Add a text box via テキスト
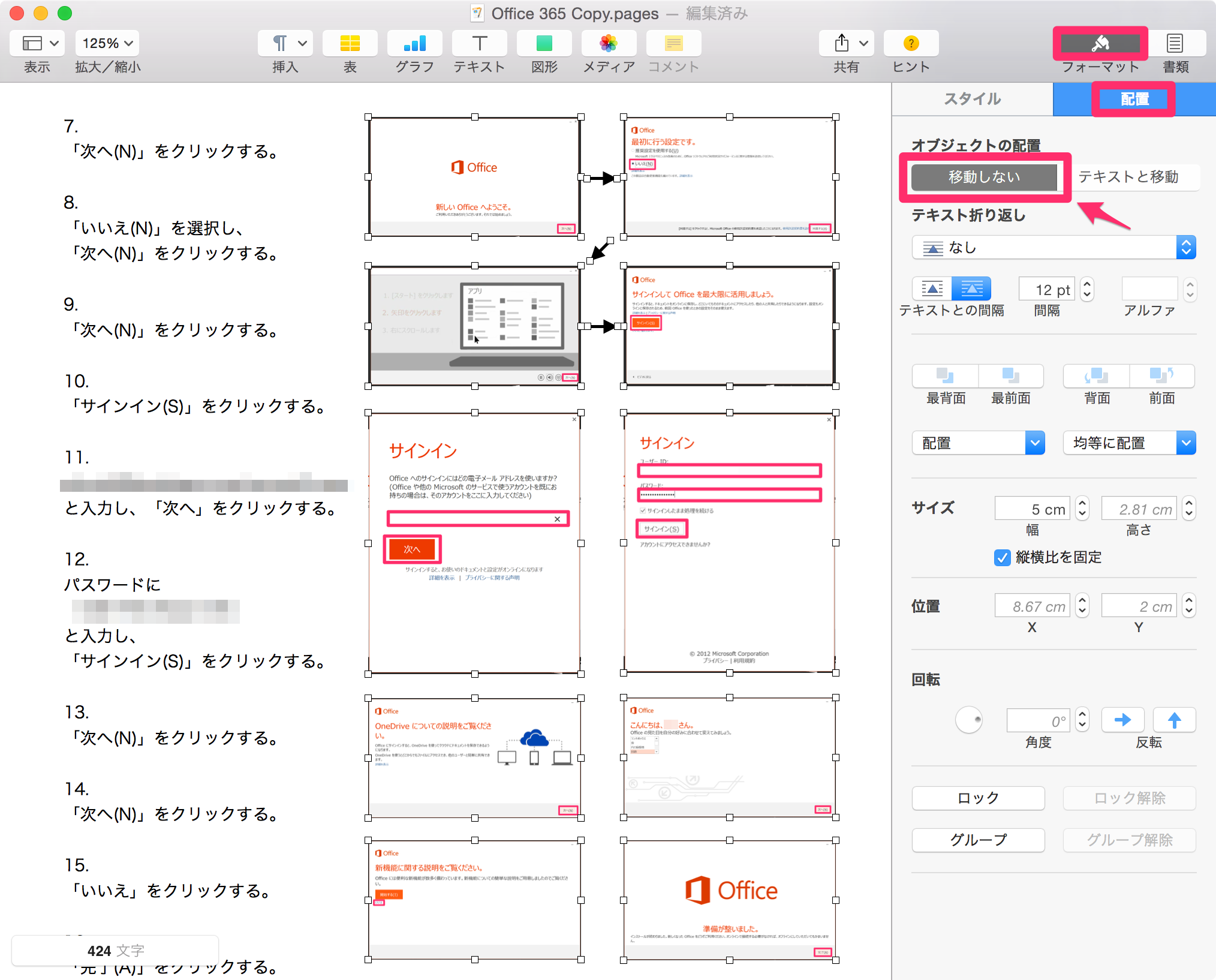The width and height of the screenshot is (1216, 980). pyautogui.click(x=480, y=43)
